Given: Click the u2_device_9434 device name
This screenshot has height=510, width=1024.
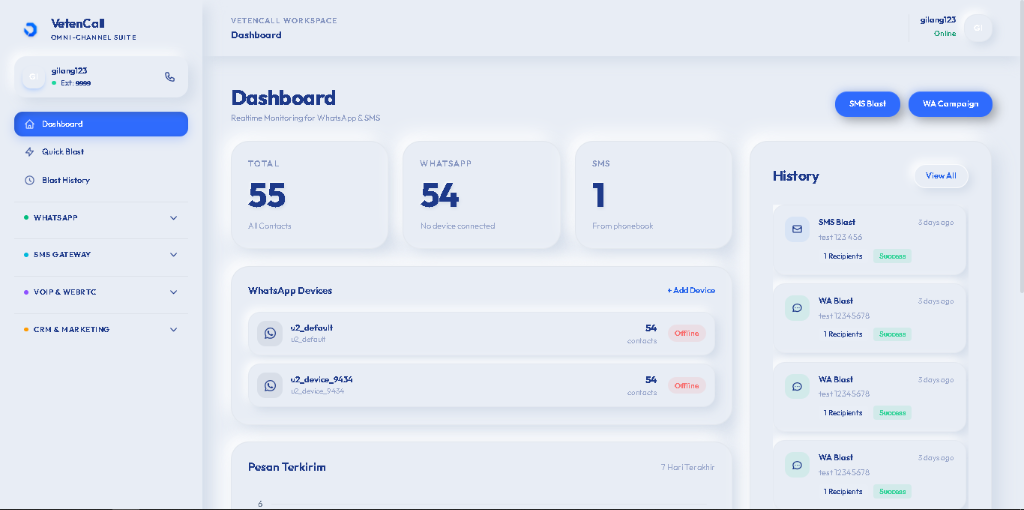Looking at the screenshot, I should [x=322, y=380].
